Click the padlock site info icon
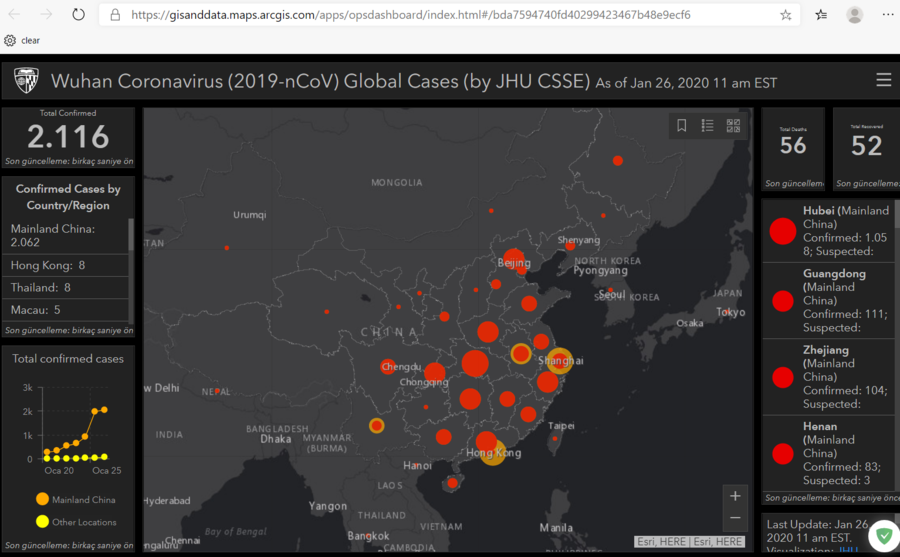Image resolution: width=900 pixels, height=557 pixels. tap(115, 15)
